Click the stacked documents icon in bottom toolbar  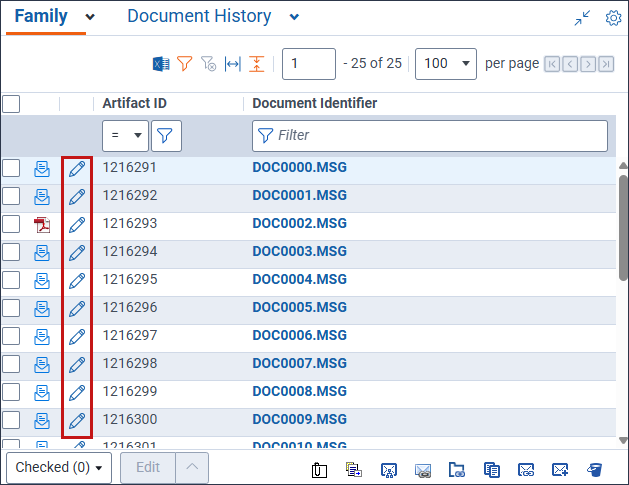tap(492, 470)
